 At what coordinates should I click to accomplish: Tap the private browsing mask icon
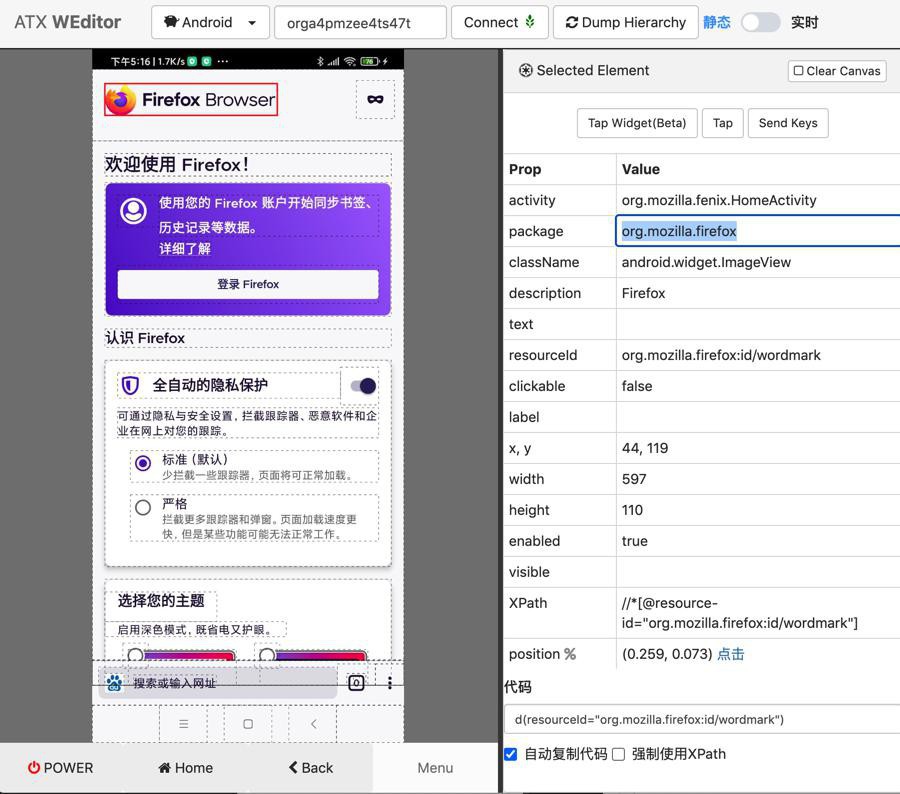(x=375, y=99)
